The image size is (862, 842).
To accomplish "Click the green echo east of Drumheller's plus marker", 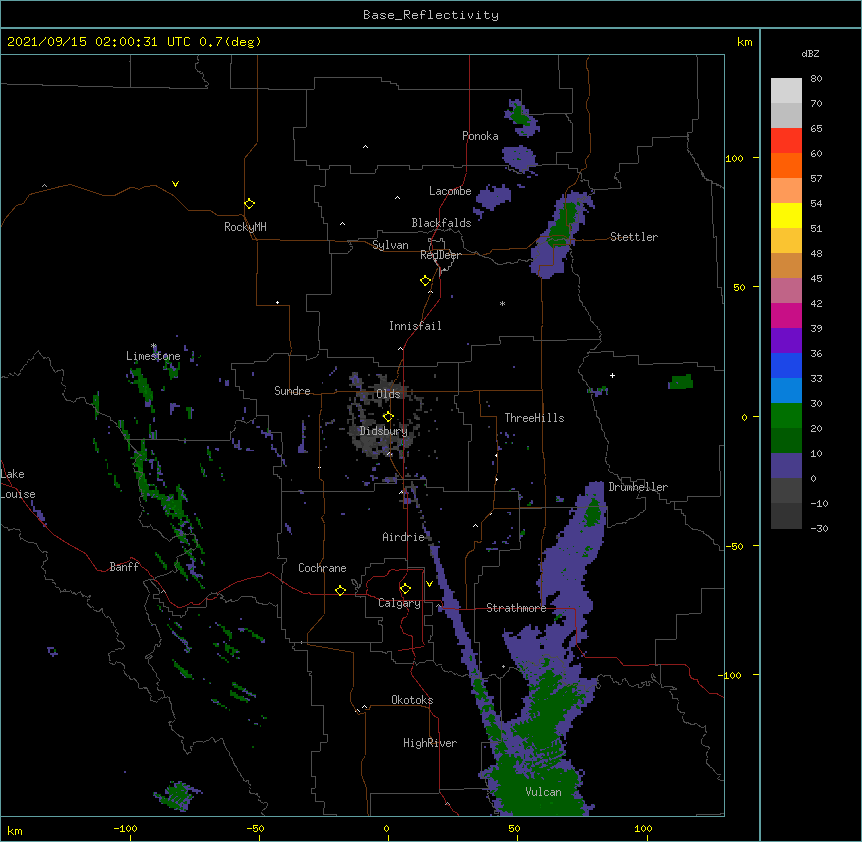I will [681, 382].
